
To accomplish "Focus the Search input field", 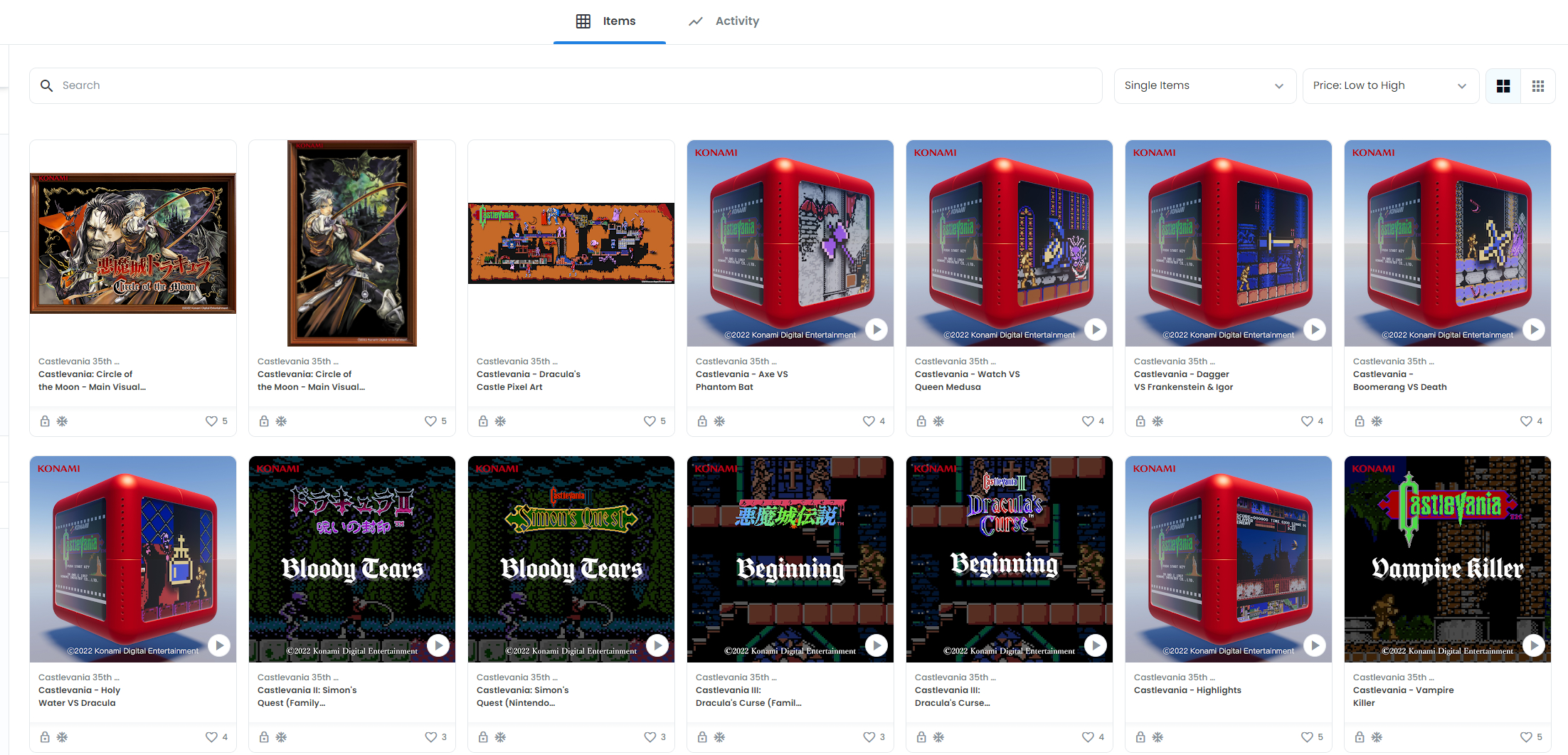I will [x=566, y=86].
